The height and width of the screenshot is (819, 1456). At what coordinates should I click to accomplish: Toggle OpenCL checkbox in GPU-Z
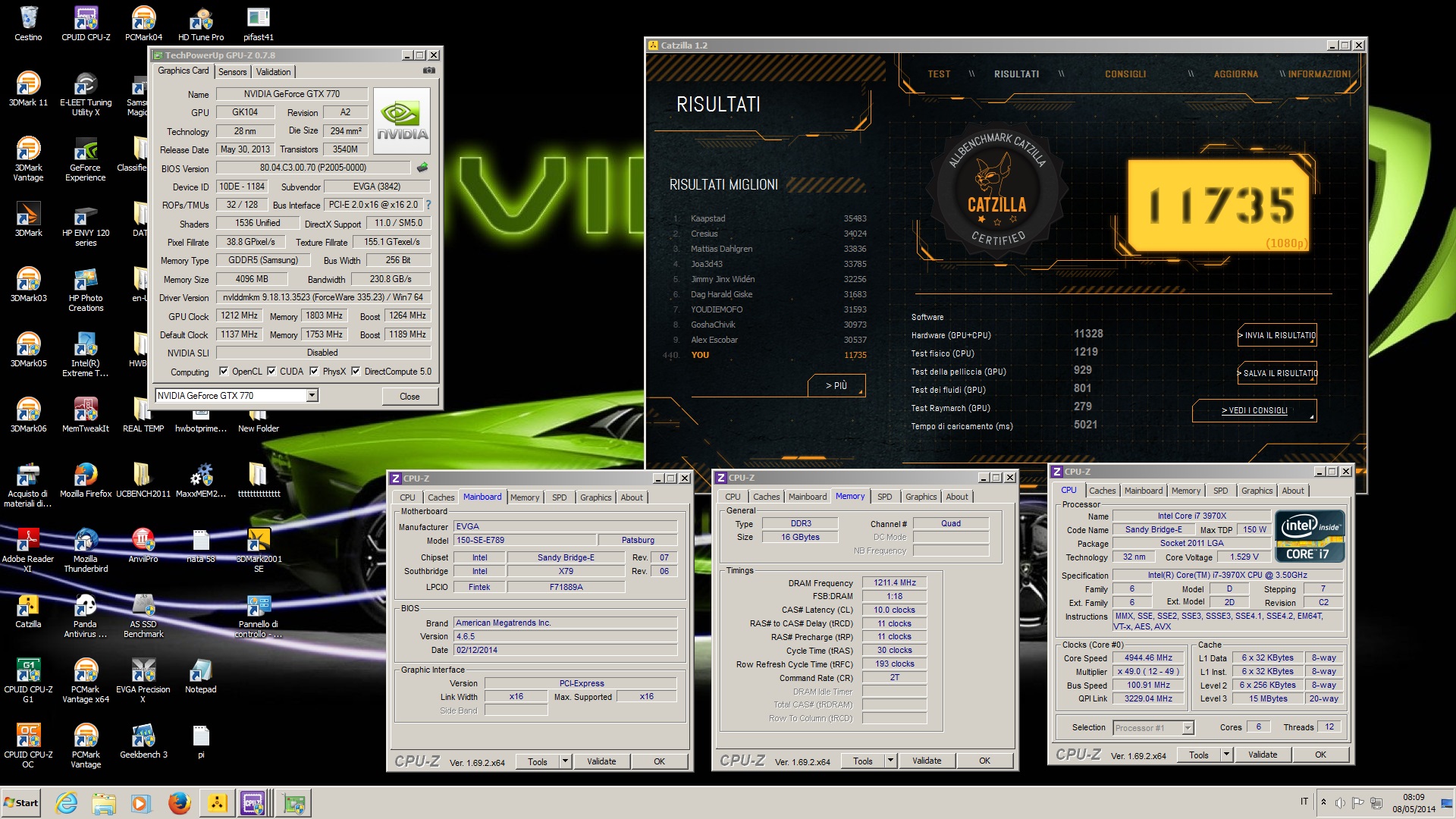click(x=224, y=372)
